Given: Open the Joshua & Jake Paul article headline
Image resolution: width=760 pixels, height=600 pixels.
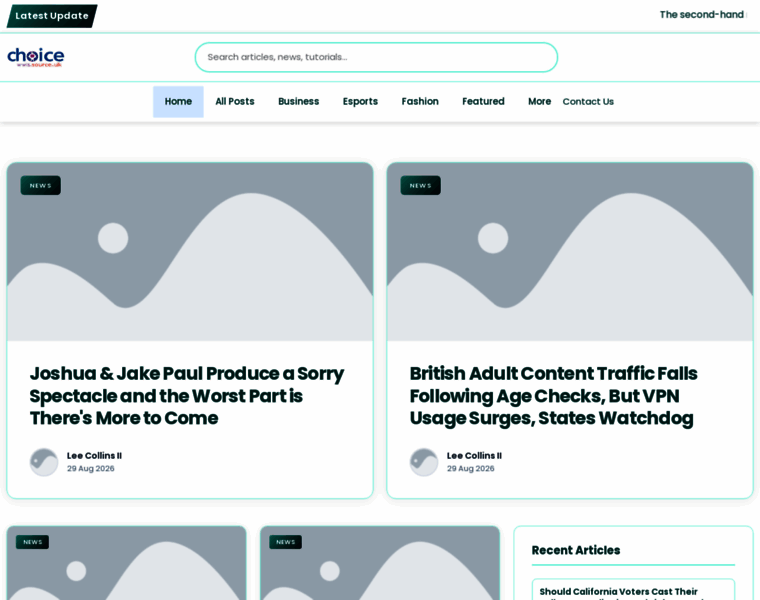Looking at the screenshot, I should [x=187, y=396].
